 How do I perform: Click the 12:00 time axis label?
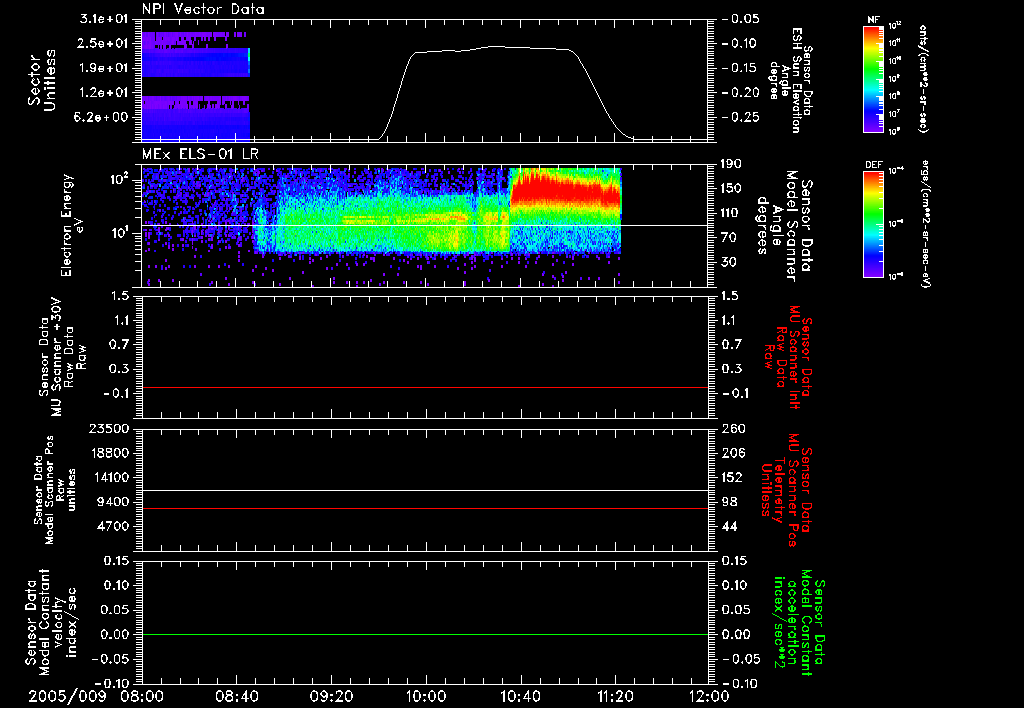(709, 696)
